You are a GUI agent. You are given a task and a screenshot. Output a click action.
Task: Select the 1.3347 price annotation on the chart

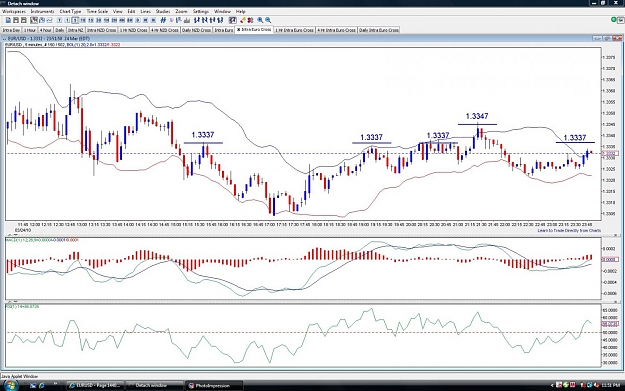477,116
